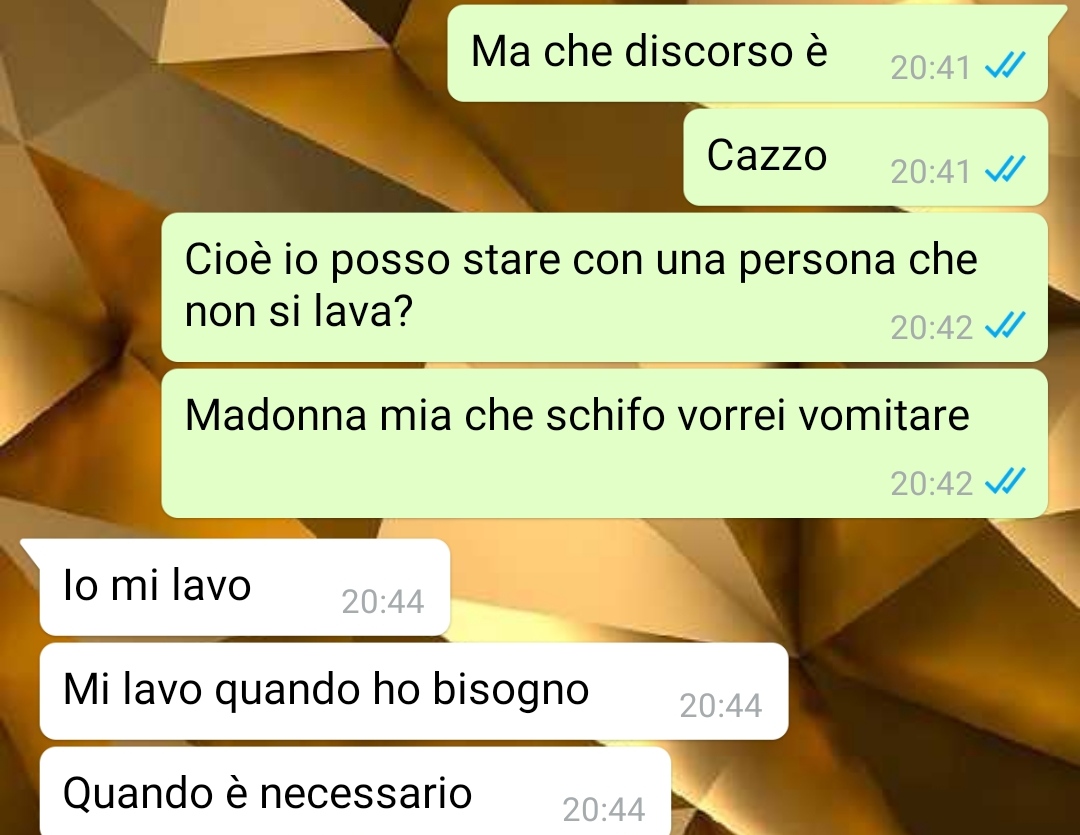The height and width of the screenshot is (835, 1080).
Task: Select the 'Ma che discorso è' message bubble
Action: pyautogui.click(x=748, y=54)
